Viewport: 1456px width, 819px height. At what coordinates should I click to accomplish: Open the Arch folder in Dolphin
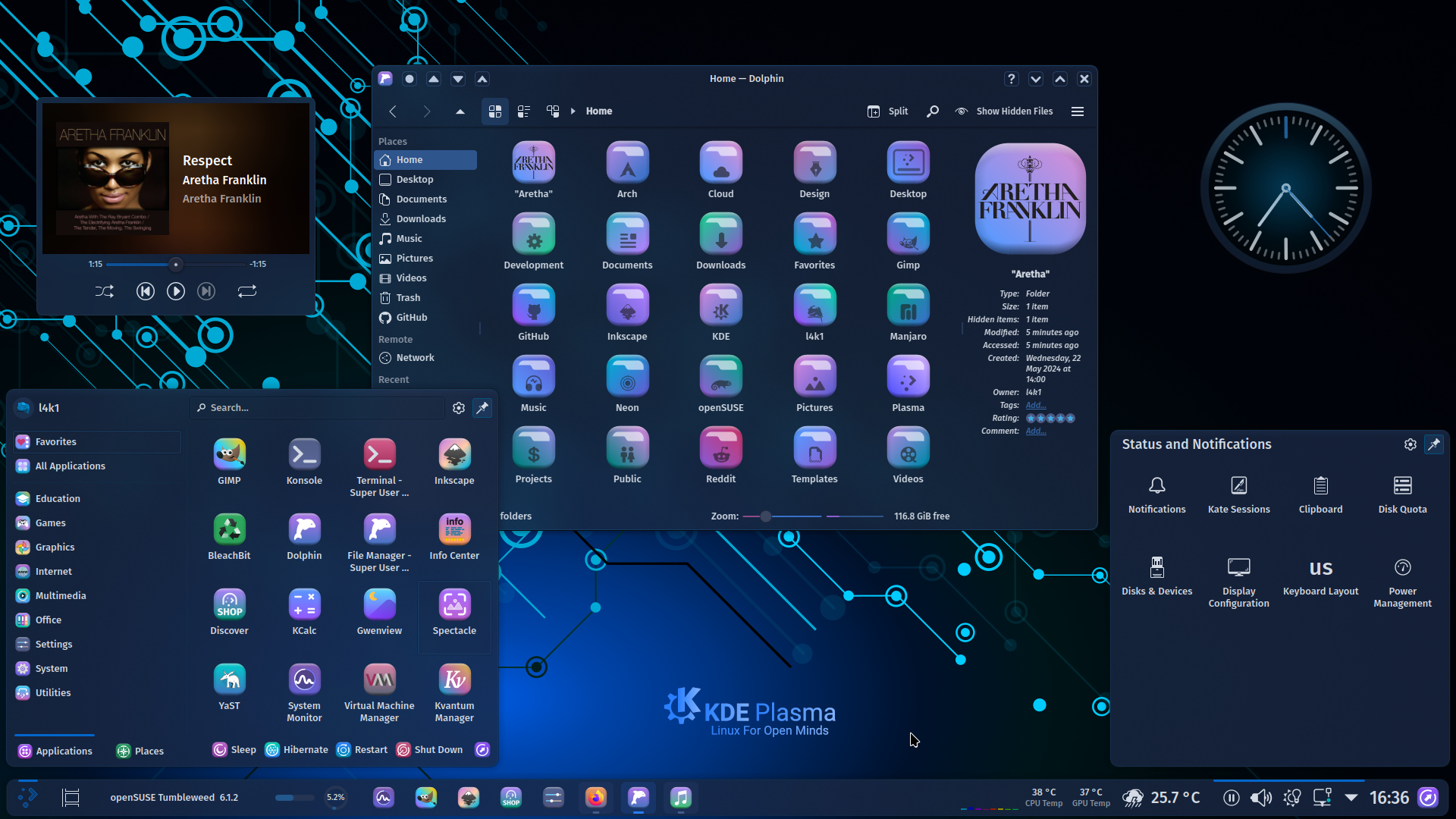tap(627, 171)
